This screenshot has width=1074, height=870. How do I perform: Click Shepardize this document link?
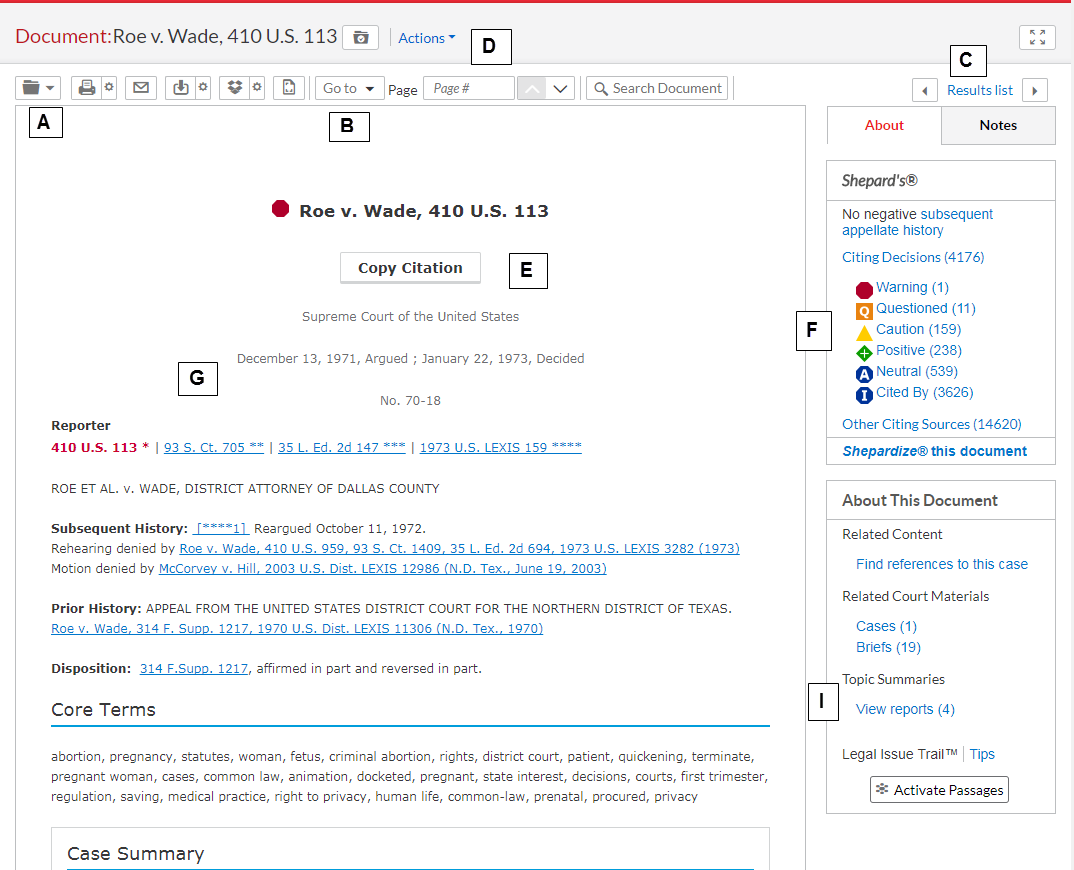point(934,451)
